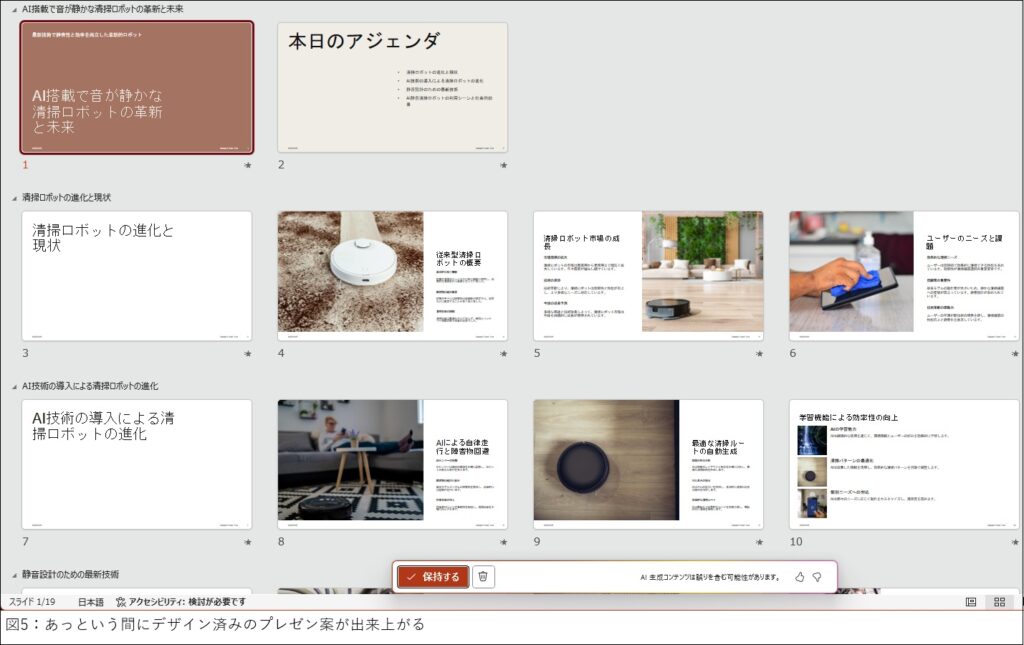This screenshot has height=645, width=1024.
Task: Switch to Normal view icon in status bar
Action: tap(970, 602)
